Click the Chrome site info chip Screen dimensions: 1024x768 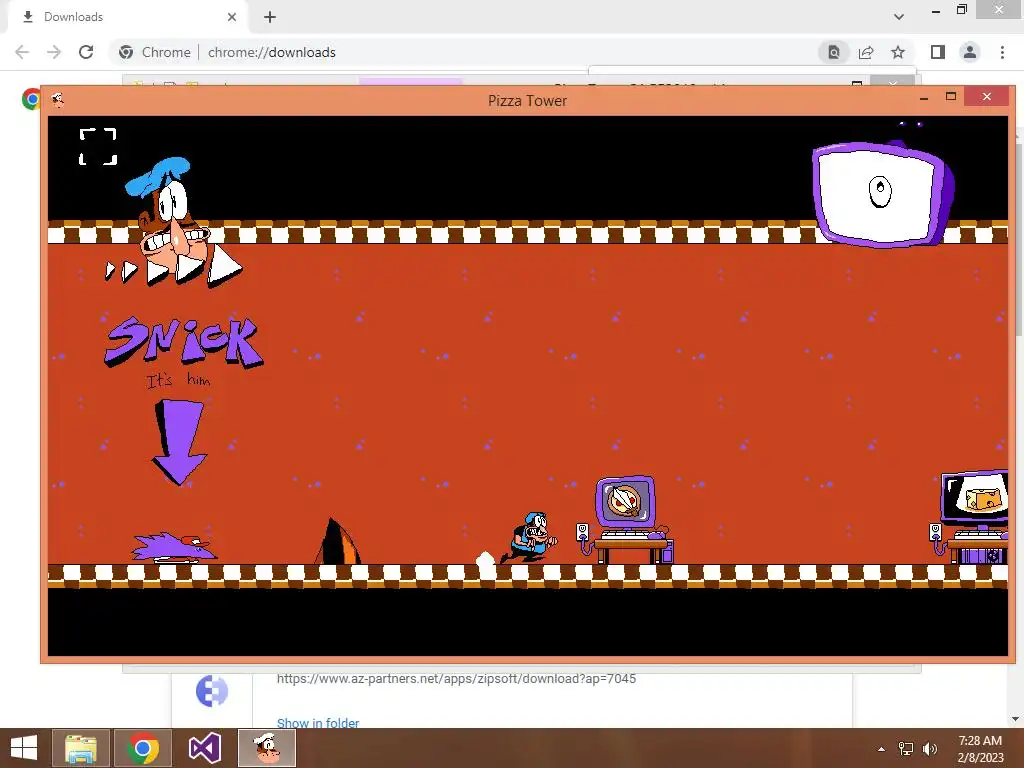click(155, 52)
